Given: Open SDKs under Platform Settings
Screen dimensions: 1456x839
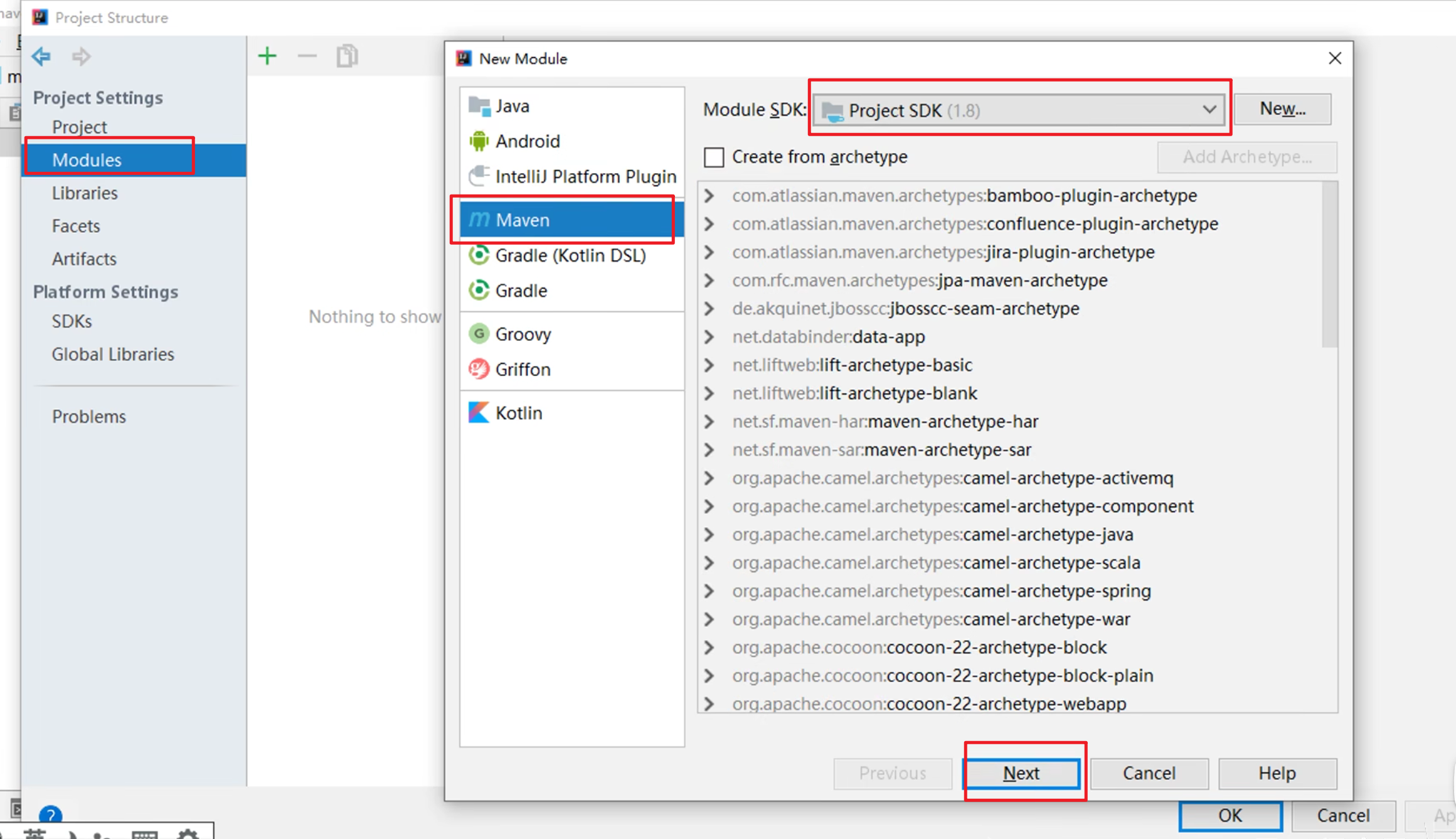Looking at the screenshot, I should pyautogui.click(x=72, y=321).
